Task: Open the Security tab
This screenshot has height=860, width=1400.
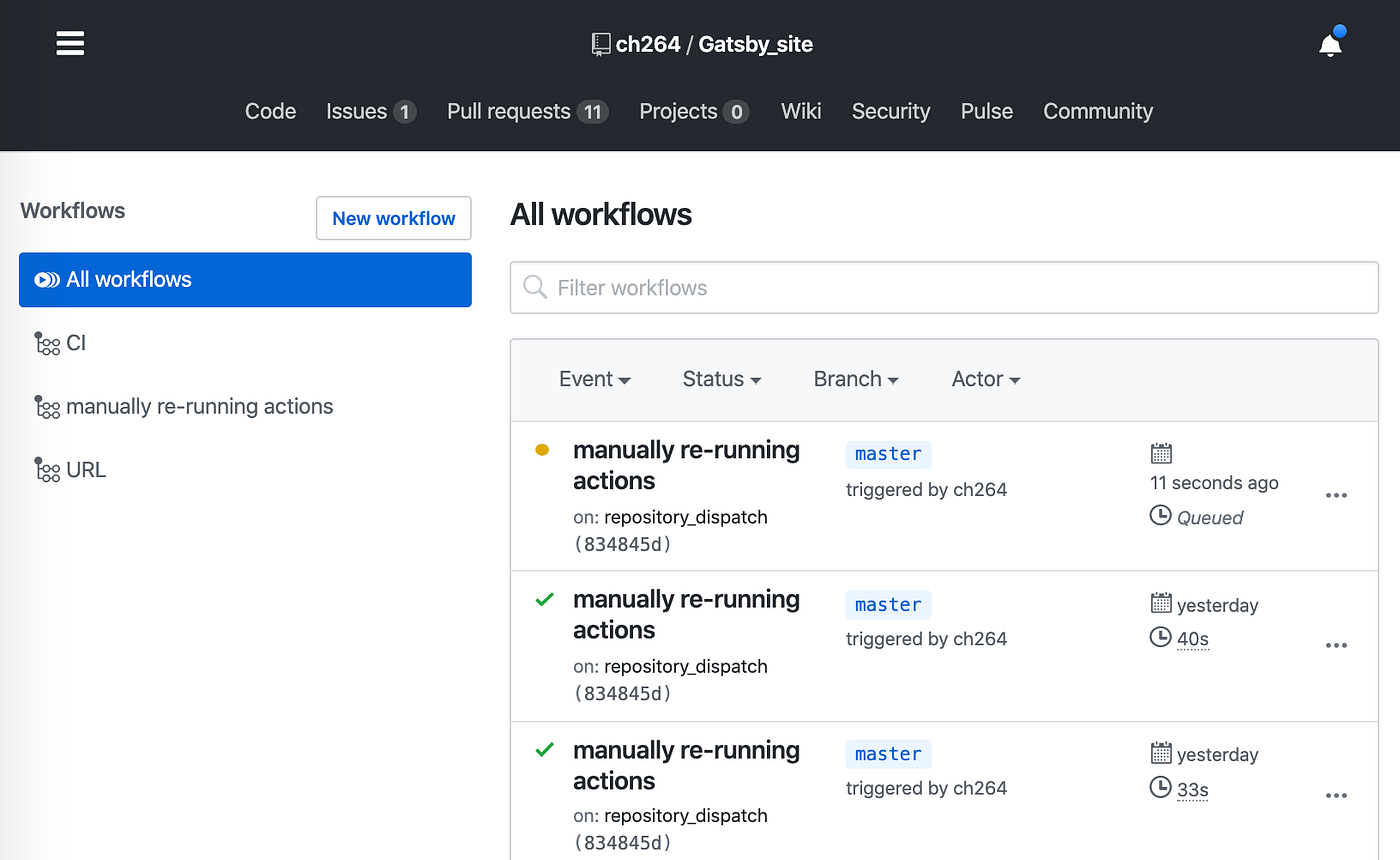Action: pyautogui.click(x=891, y=112)
